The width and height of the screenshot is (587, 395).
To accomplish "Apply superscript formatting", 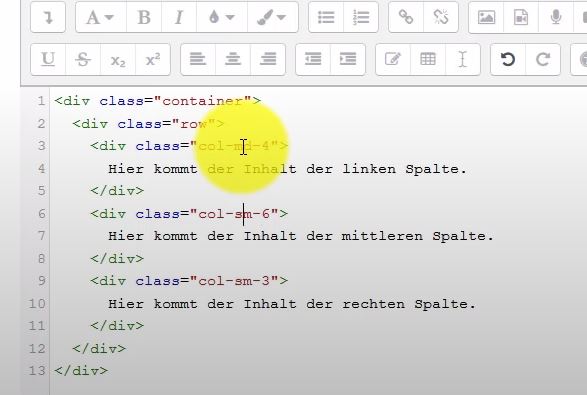I will click(153, 59).
